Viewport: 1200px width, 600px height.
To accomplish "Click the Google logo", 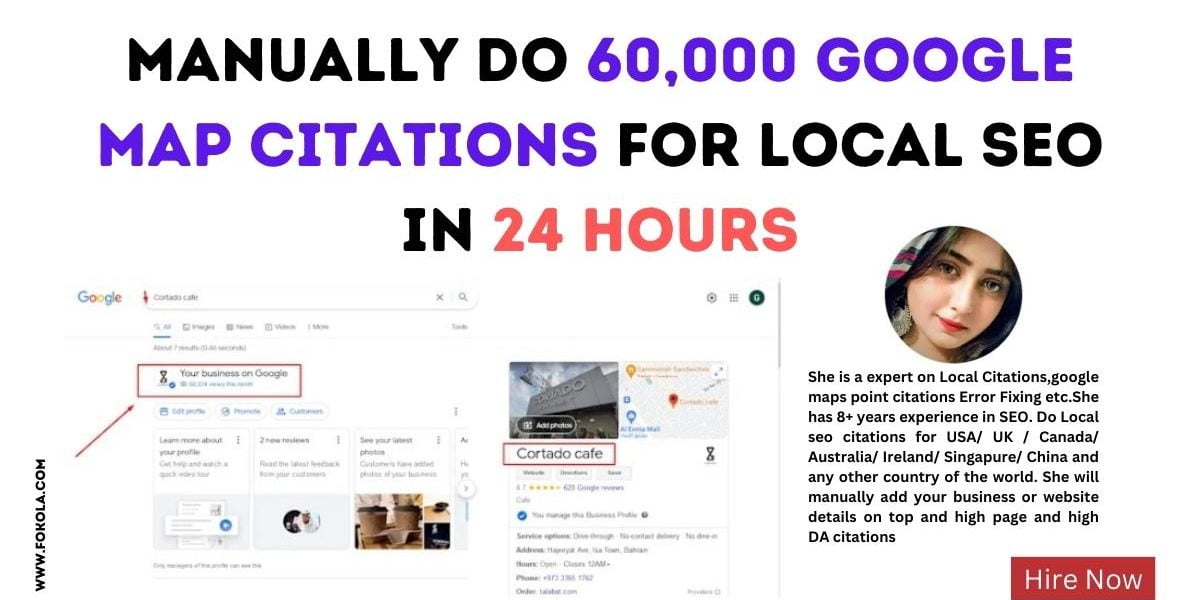I will pos(100,297).
